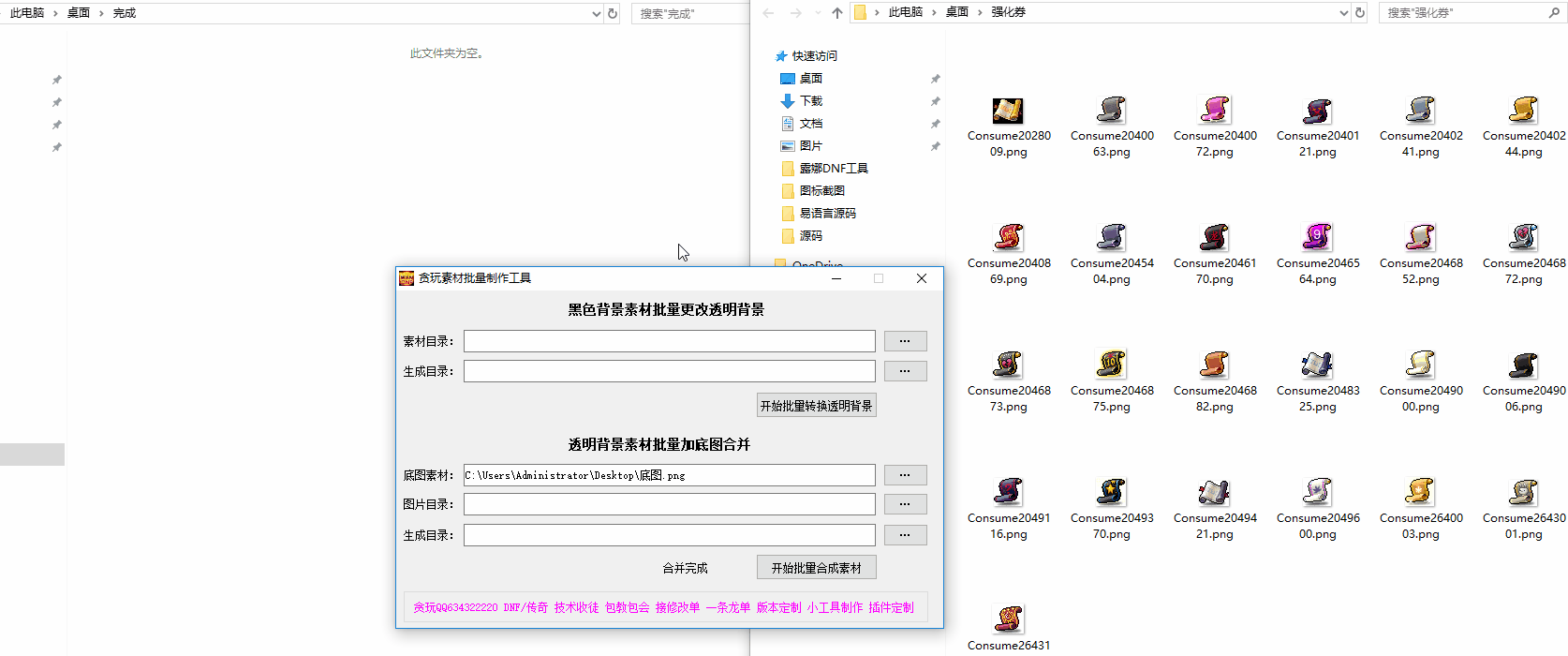The height and width of the screenshot is (656, 1568).
Task: Click the search box in 强化券 window
Action: click(1473, 13)
